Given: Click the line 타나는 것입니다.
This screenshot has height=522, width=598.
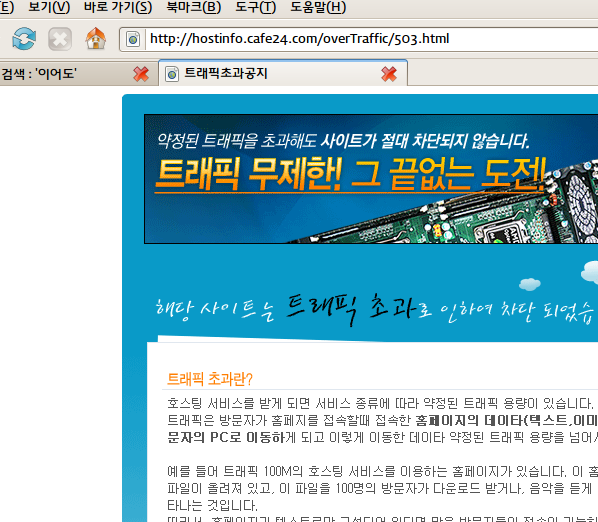Looking at the screenshot, I should (212, 506).
